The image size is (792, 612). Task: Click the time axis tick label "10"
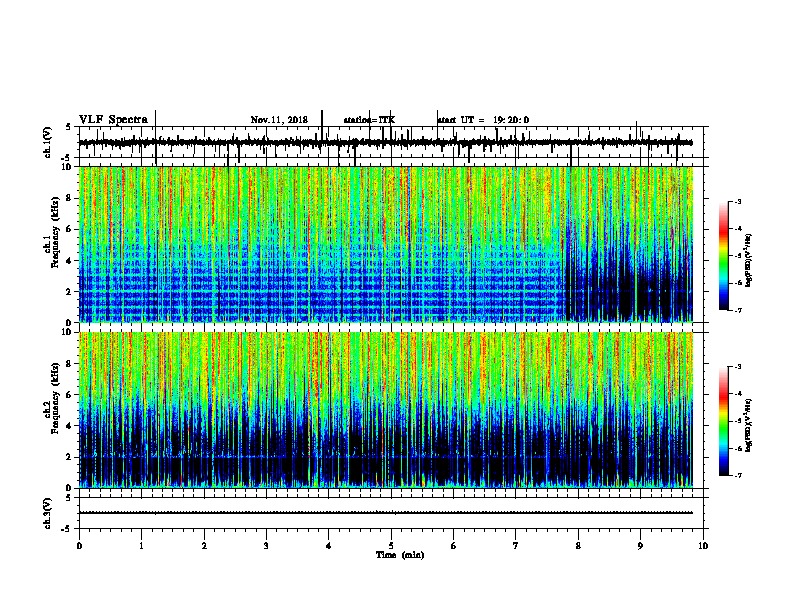(x=703, y=546)
